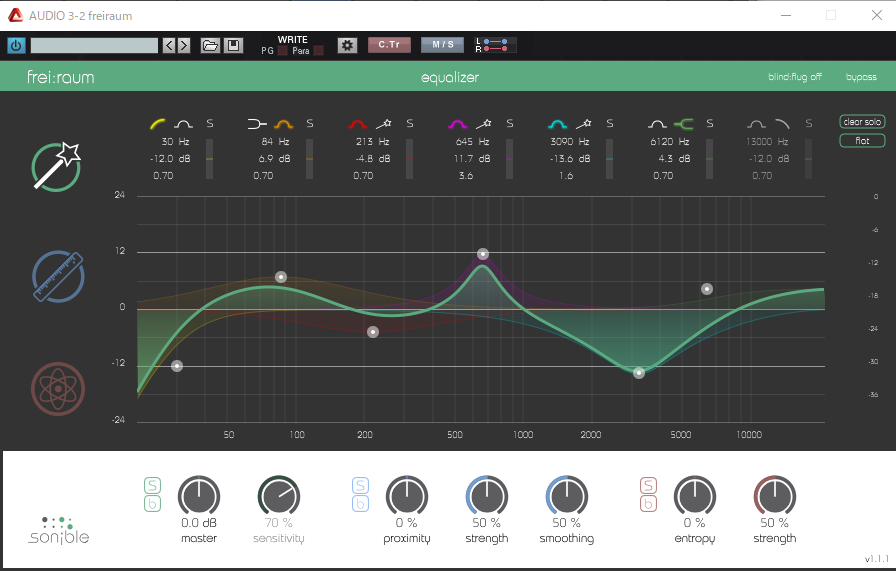Click the M/S mode button
Viewport: 896px width, 571px height.
[442, 45]
